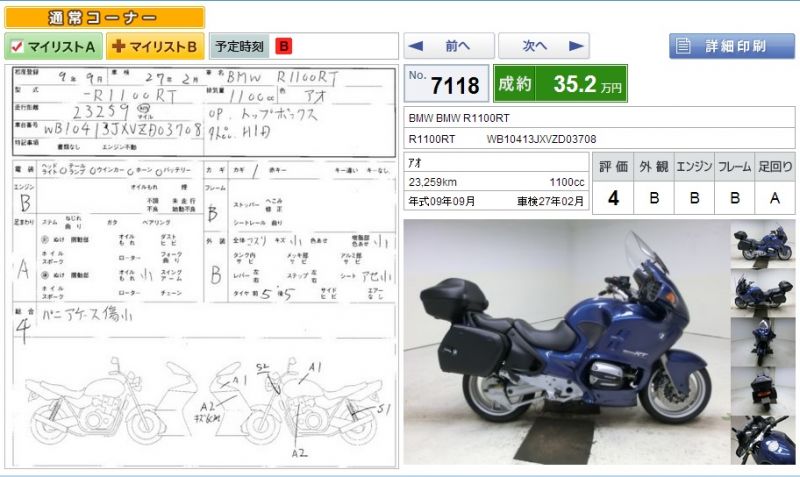
Task: Click the R1100RT model code text
Action: click(x=432, y=139)
